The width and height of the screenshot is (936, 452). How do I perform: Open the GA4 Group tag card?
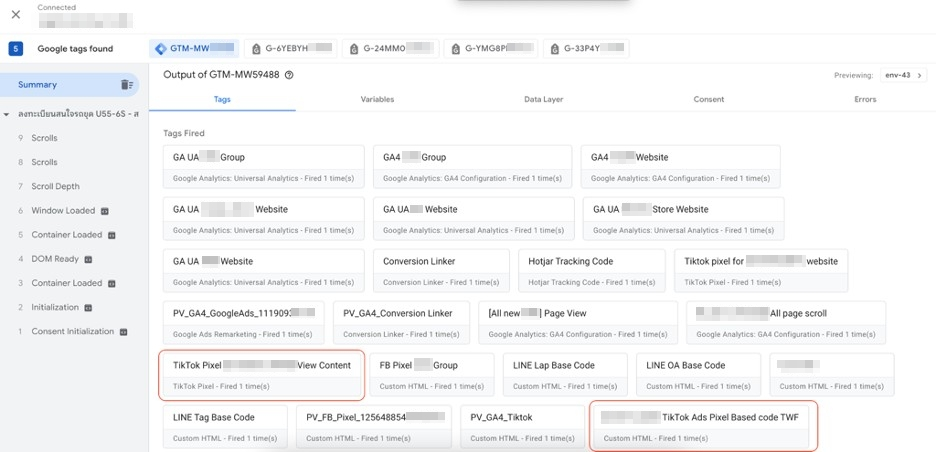coord(473,167)
